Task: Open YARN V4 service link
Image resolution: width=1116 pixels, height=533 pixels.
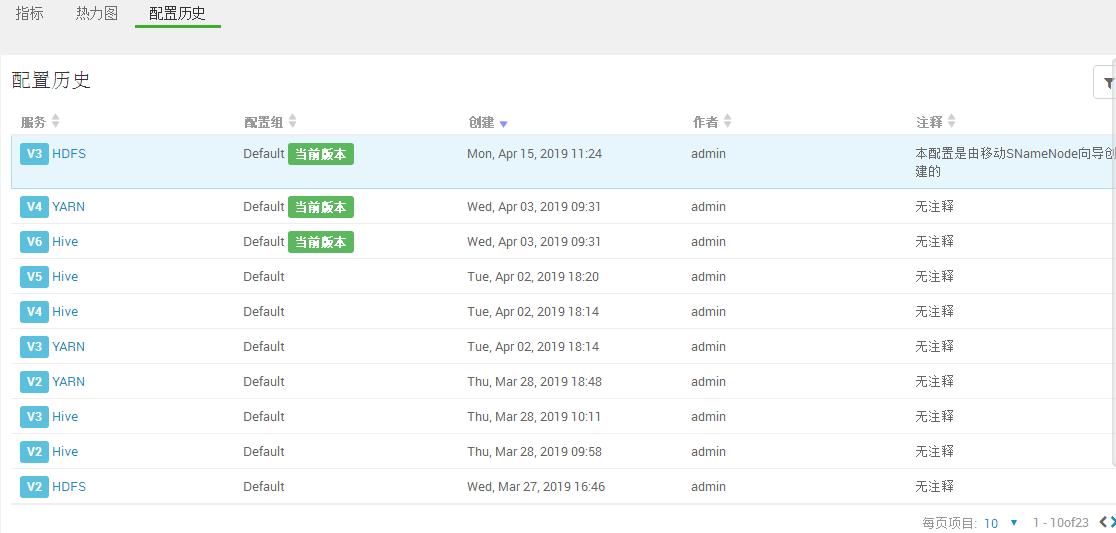Action: point(68,207)
